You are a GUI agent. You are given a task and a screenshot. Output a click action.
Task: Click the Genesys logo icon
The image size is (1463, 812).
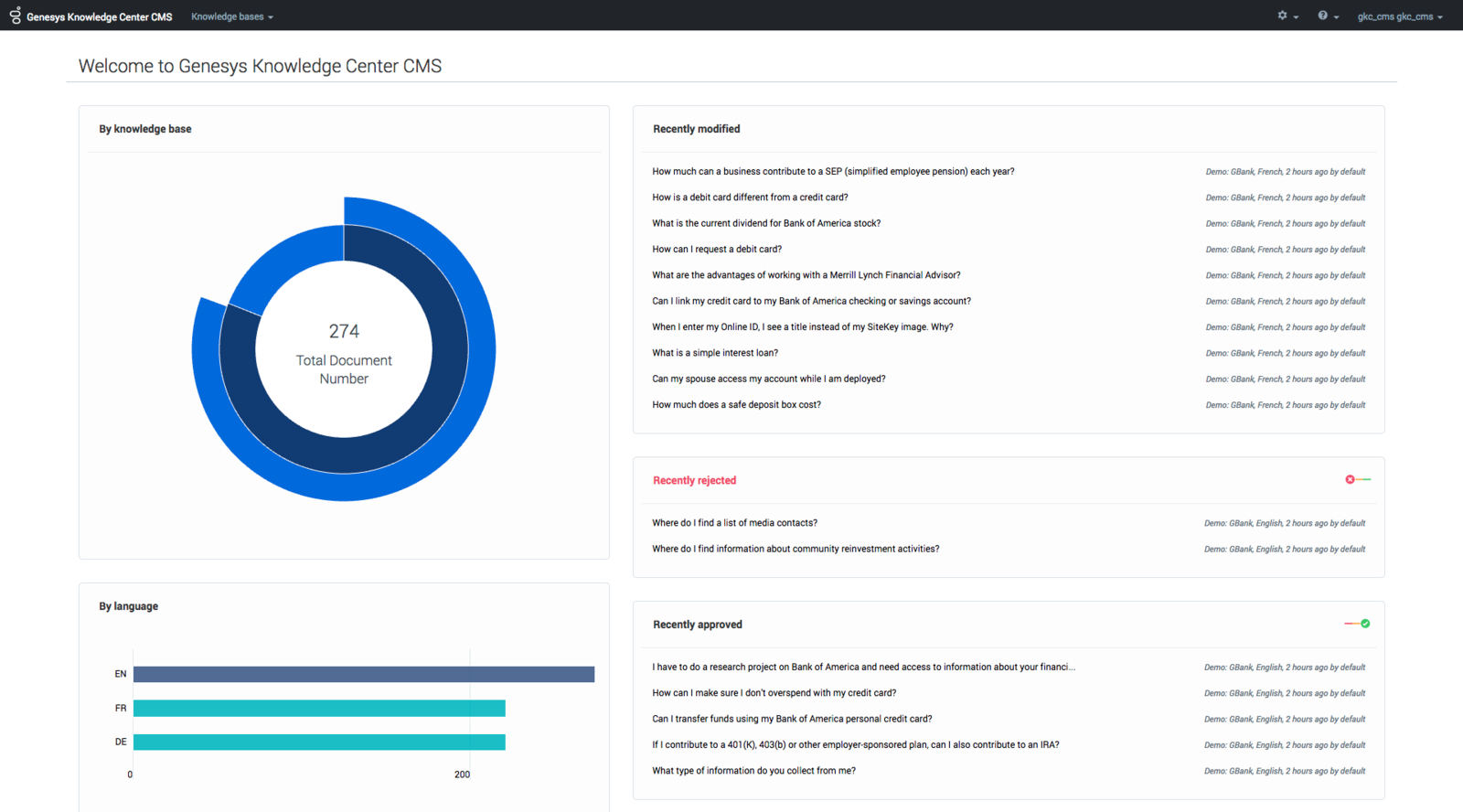[x=15, y=16]
